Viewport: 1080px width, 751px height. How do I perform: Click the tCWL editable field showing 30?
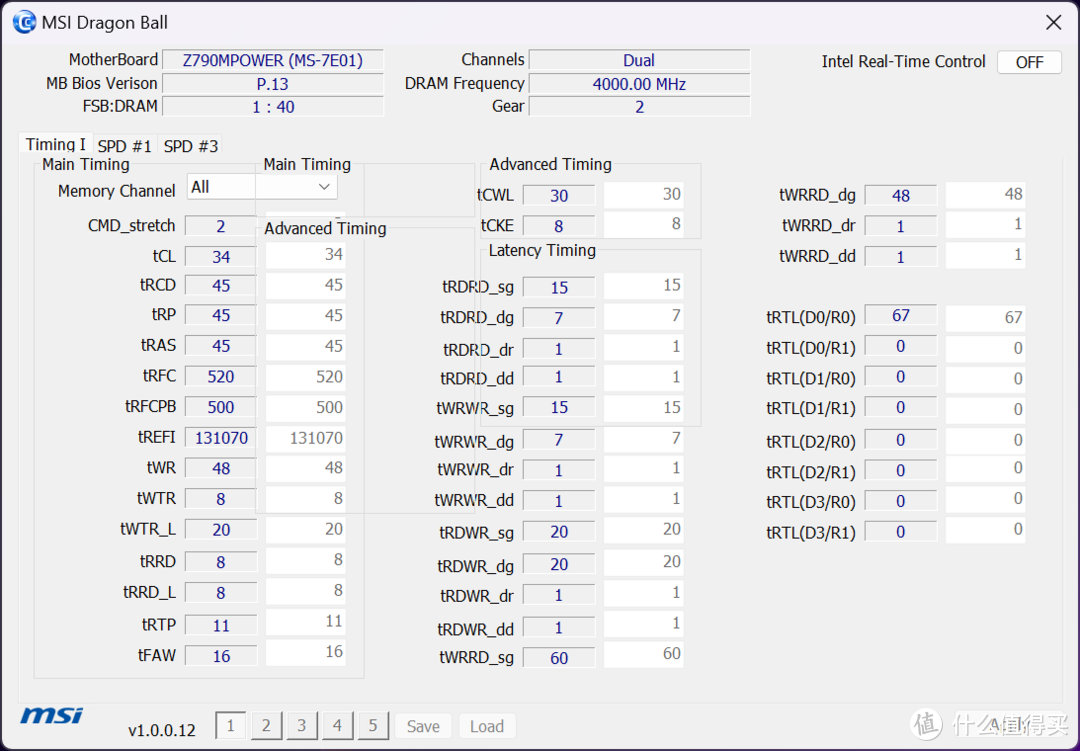(x=559, y=196)
